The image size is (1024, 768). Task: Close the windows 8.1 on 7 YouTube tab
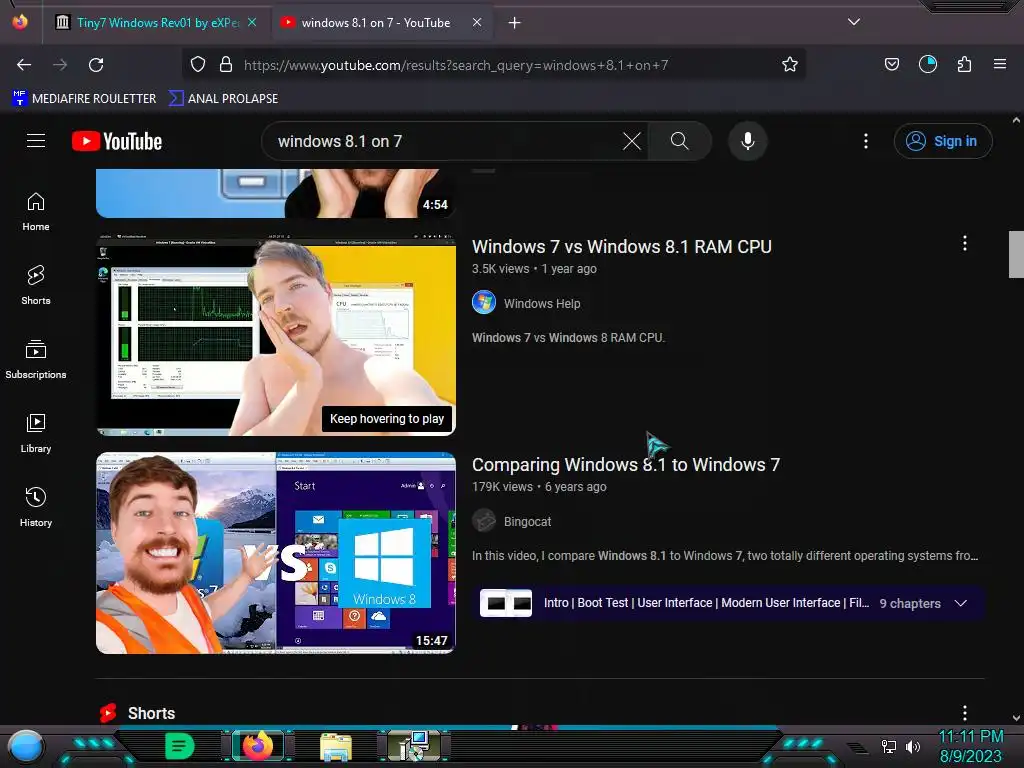coord(477,22)
